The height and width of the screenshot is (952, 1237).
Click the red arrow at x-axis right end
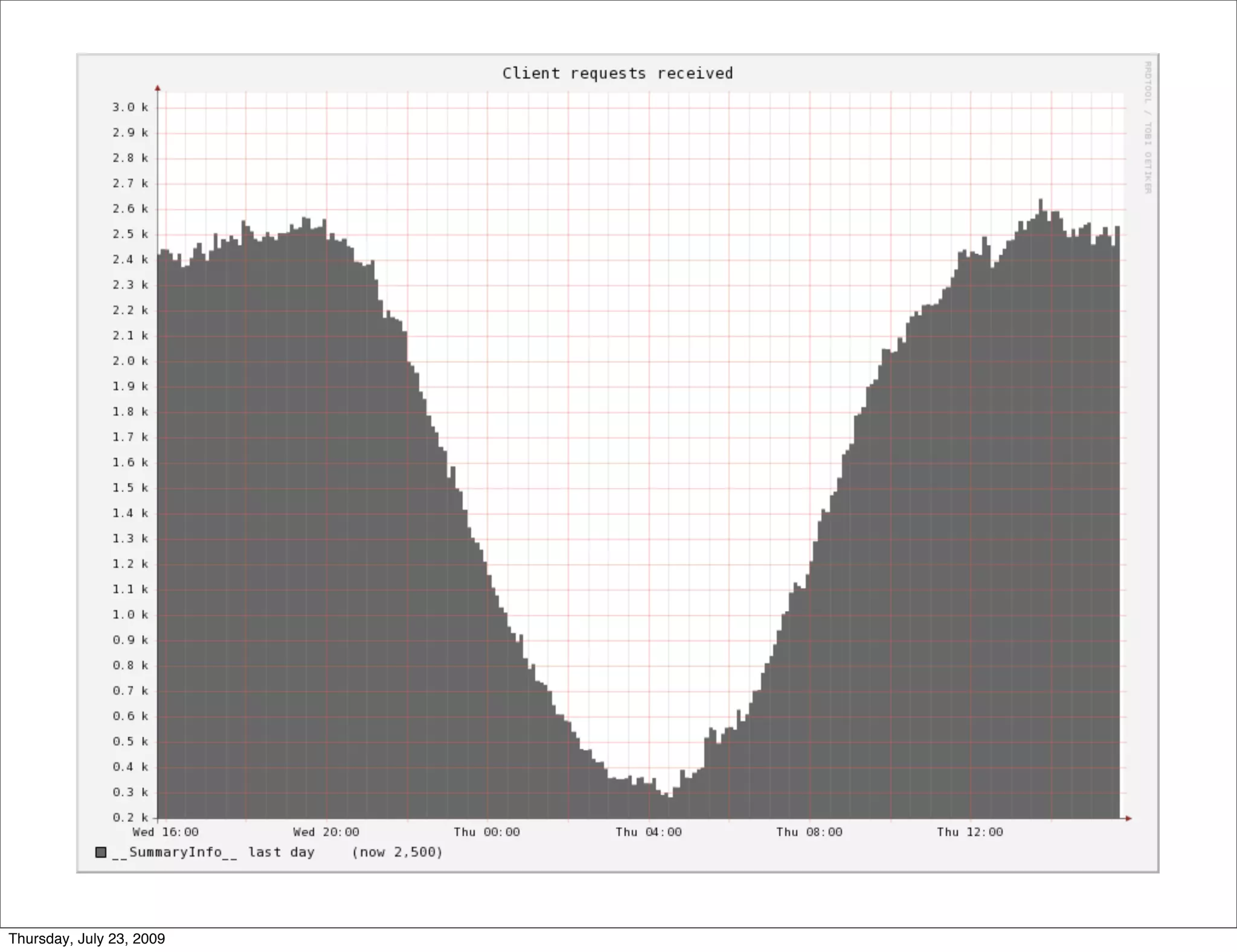(1128, 819)
